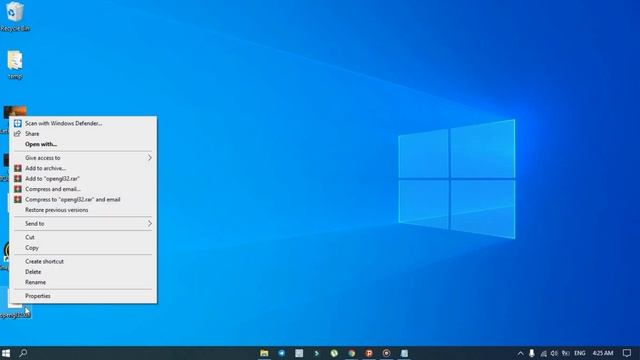
Task: Choose Add to archive...
Action: click(83, 168)
